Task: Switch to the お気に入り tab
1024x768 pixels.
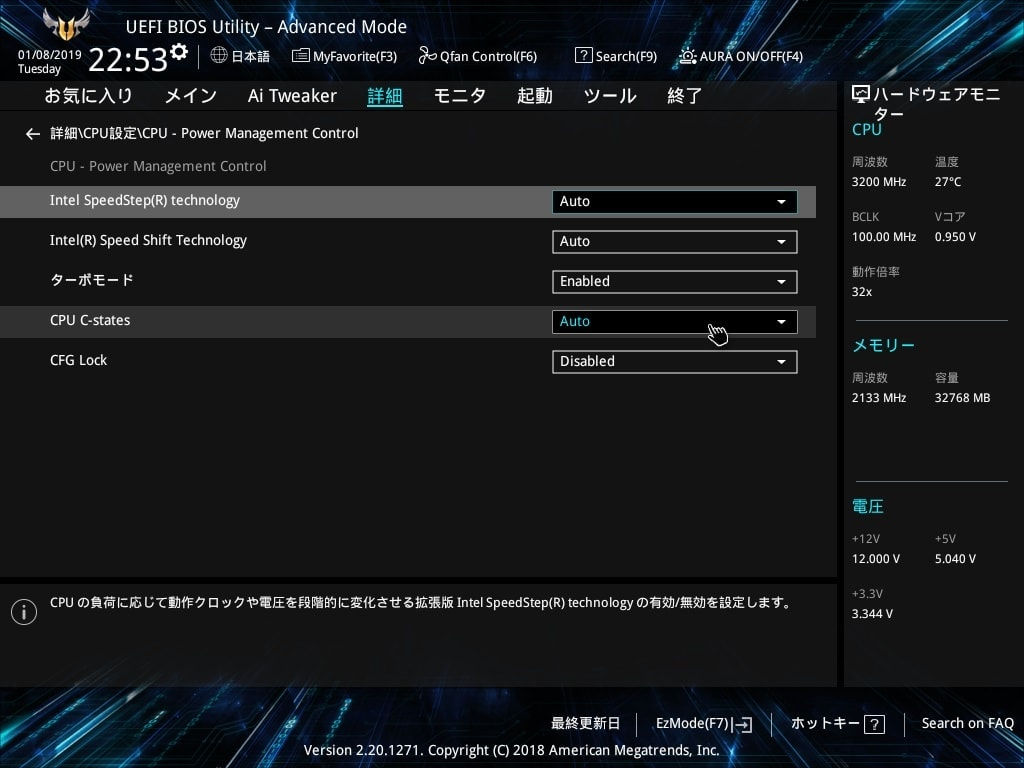Action: click(89, 96)
